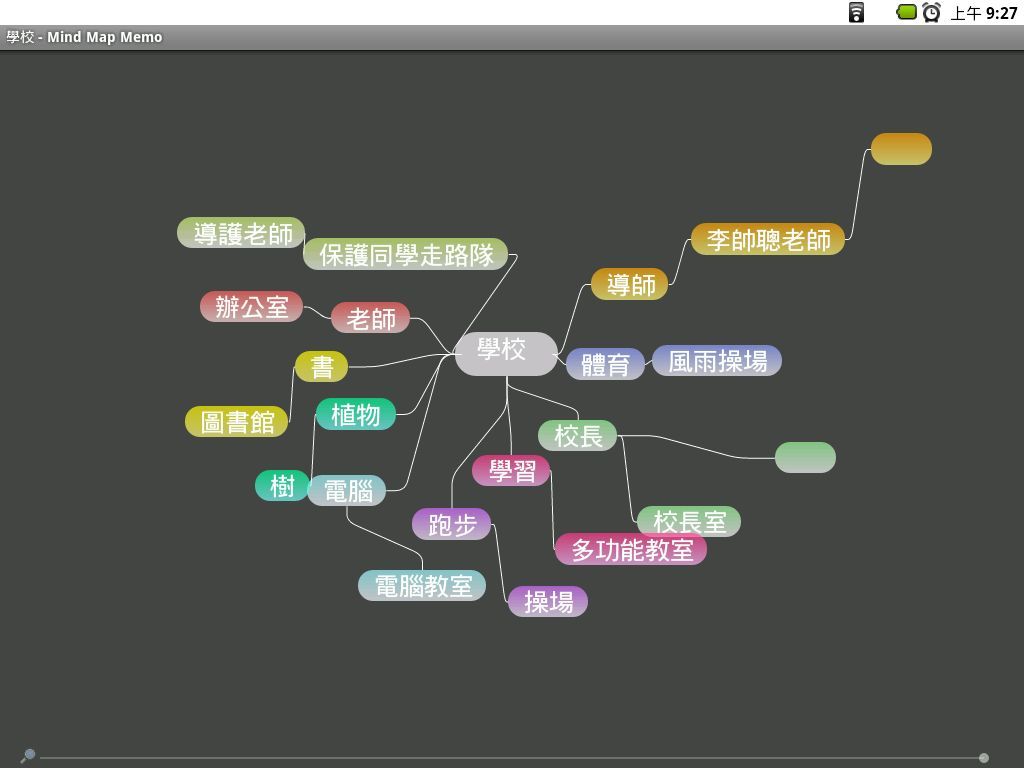Viewport: 1024px width, 768px height.
Task: Click the magnifier zoom icon
Action: pyautogui.click(x=28, y=756)
